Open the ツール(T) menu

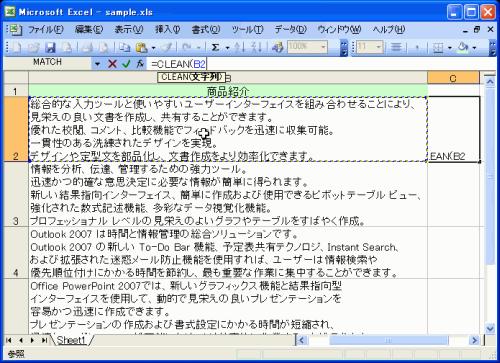[247, 30]
